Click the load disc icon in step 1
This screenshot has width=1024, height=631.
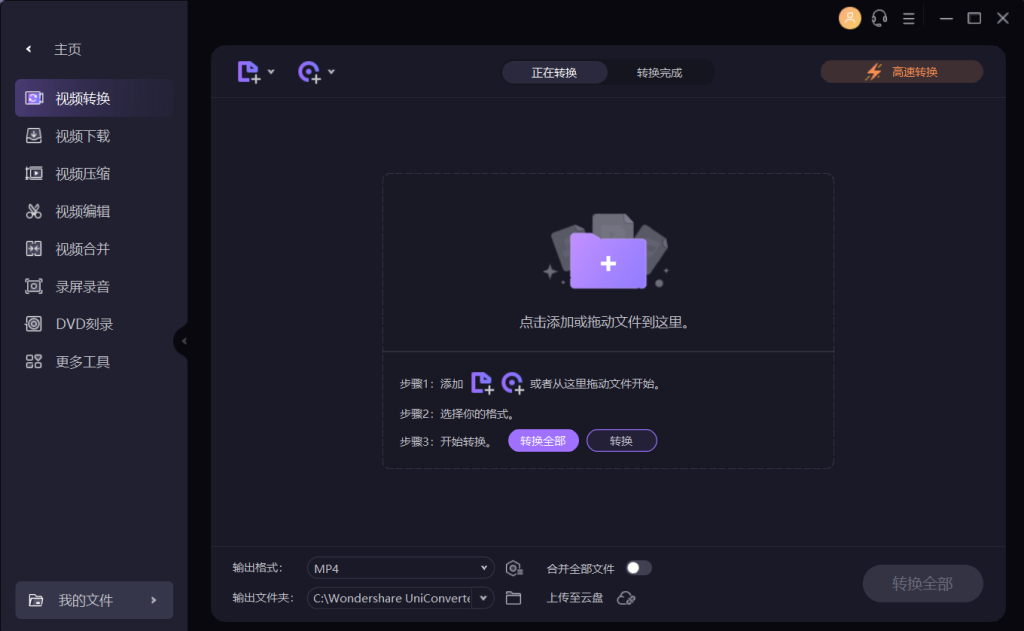click(513, 383)
